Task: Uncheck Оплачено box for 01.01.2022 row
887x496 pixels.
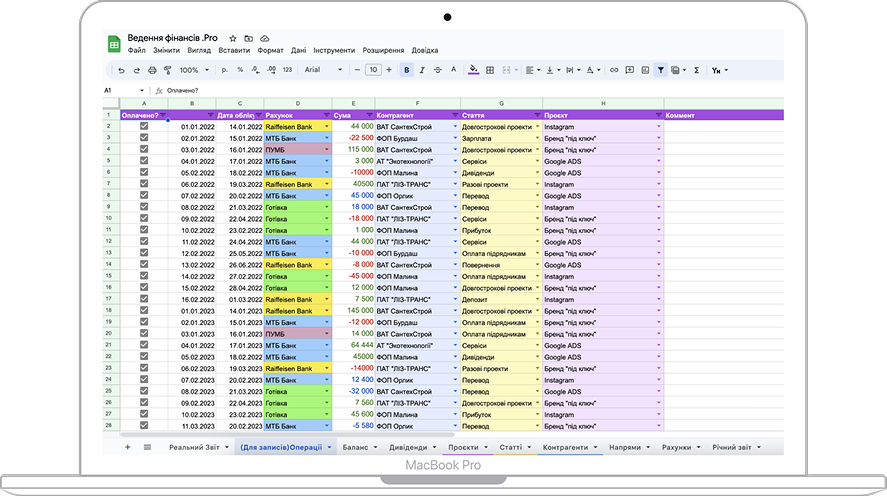Action: [144, 126]
